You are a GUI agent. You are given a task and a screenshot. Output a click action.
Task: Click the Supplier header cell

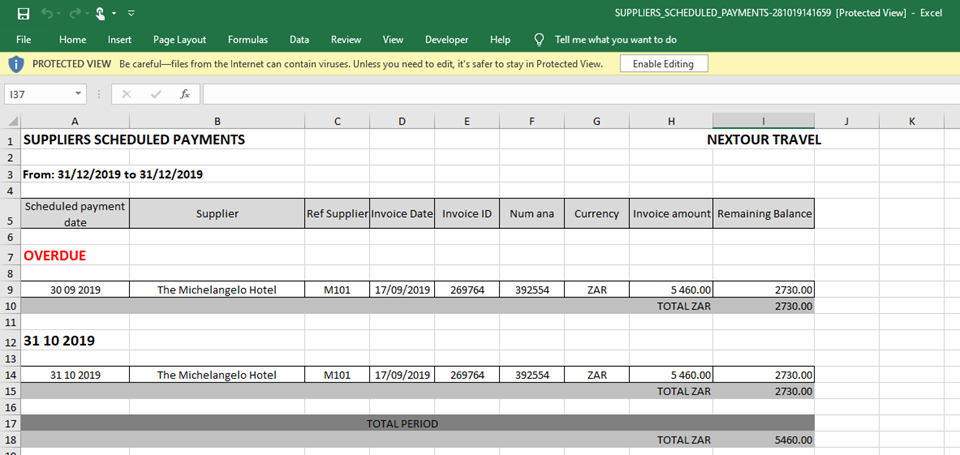pos(217,214)
